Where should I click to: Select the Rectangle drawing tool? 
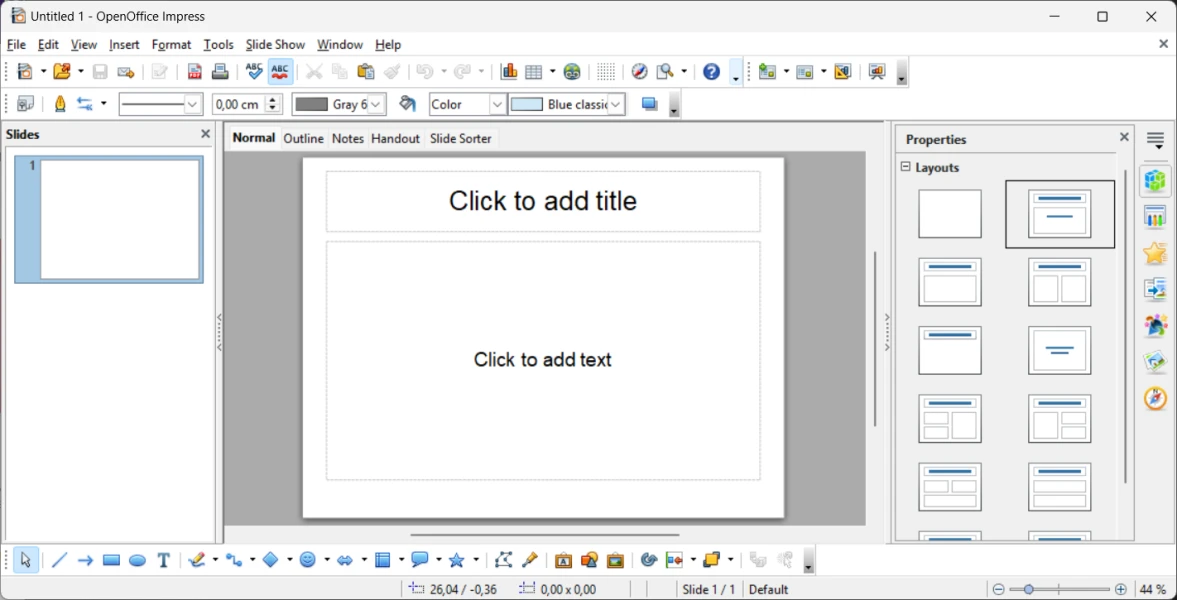point(111,561)
